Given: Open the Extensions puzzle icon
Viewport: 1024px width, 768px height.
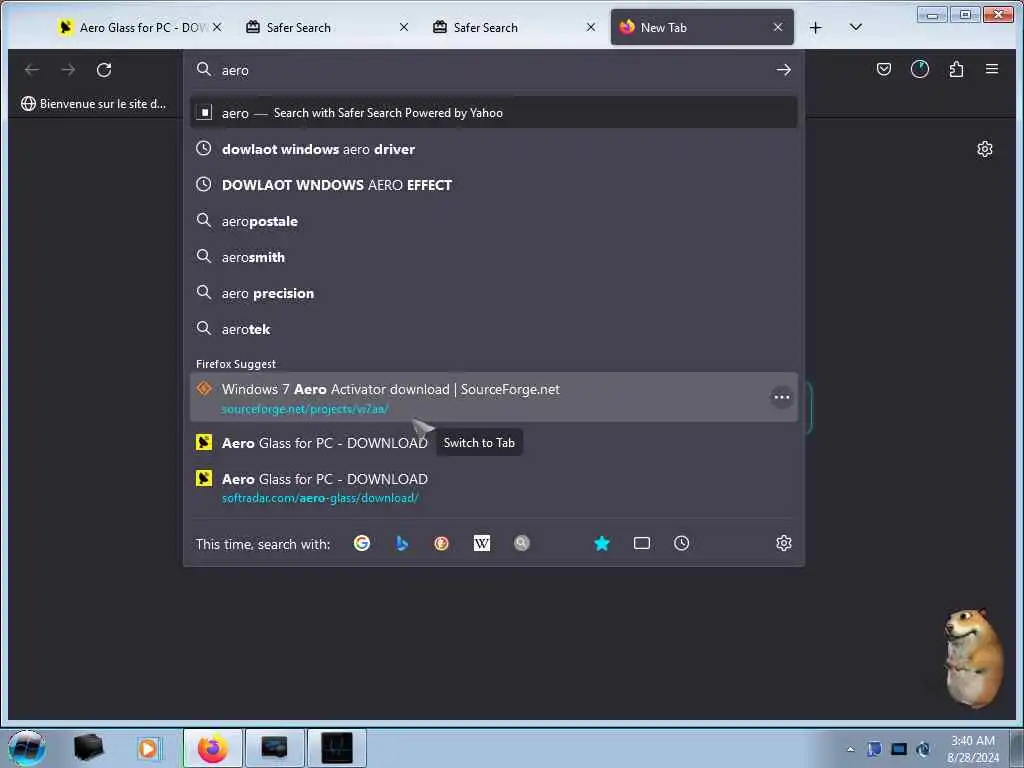Looking at the screenshot, I should [956, 69].
